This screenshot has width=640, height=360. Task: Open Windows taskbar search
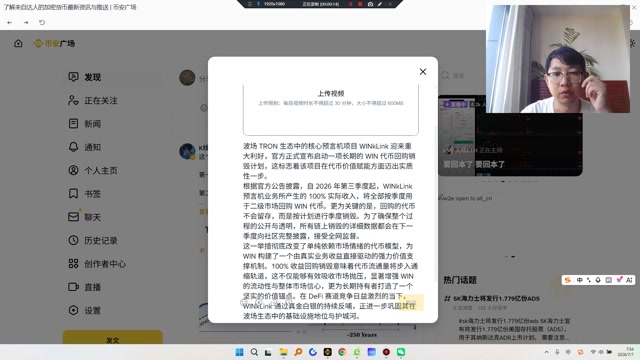(x=254, y=352)
